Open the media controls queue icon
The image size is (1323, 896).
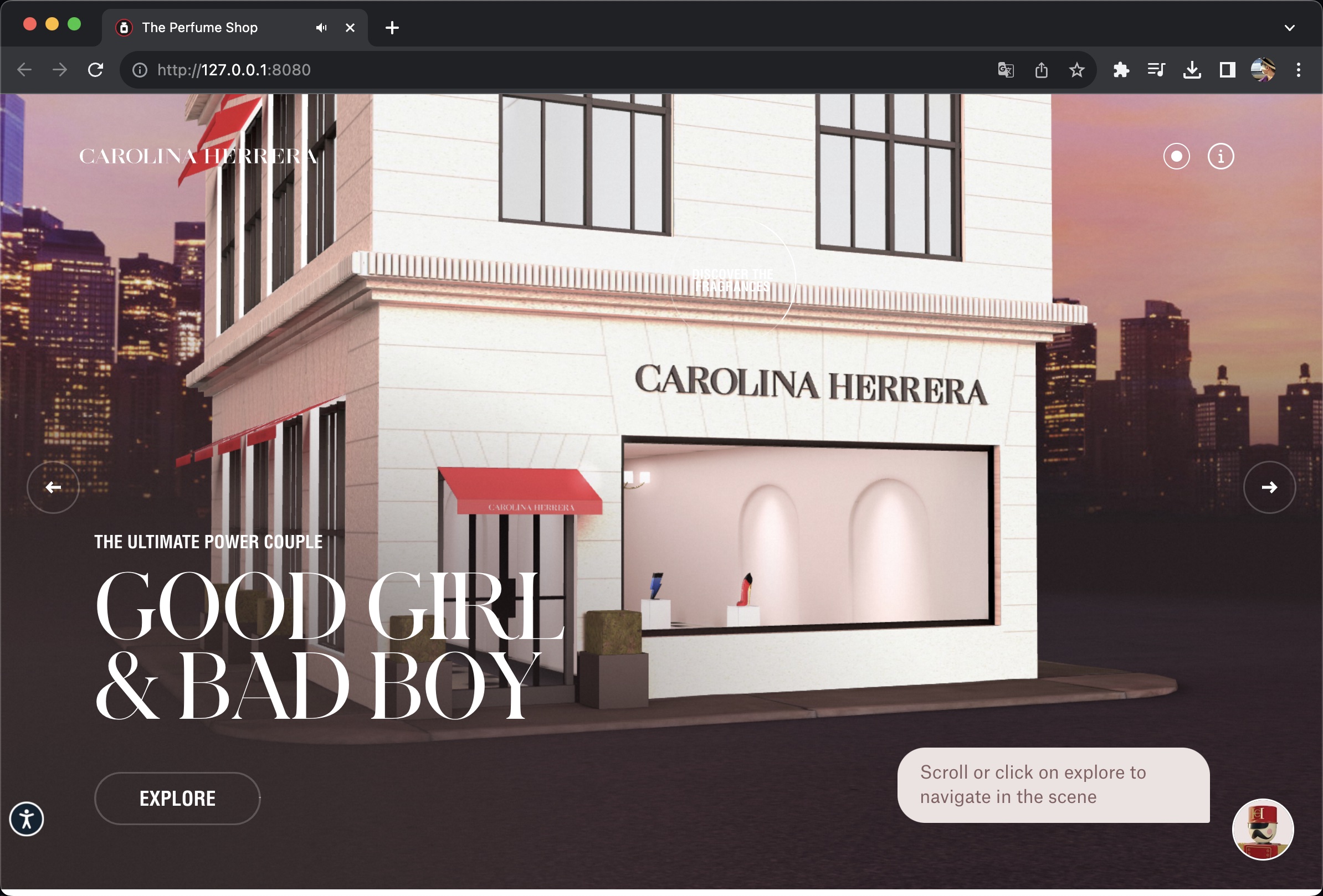[x=1156, y=70]
